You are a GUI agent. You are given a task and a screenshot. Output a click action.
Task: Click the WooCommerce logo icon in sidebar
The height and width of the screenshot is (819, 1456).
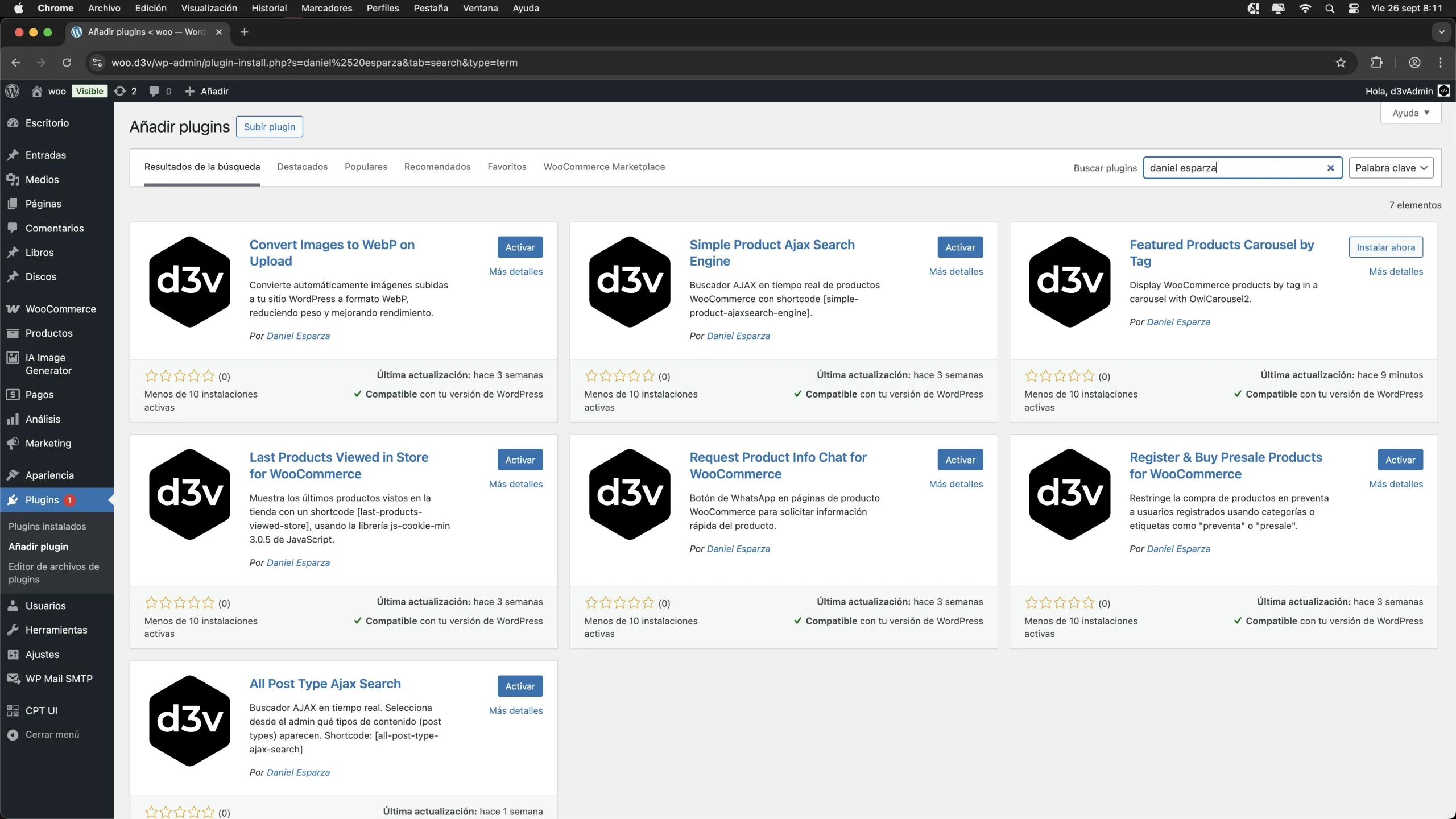(13, 309)
